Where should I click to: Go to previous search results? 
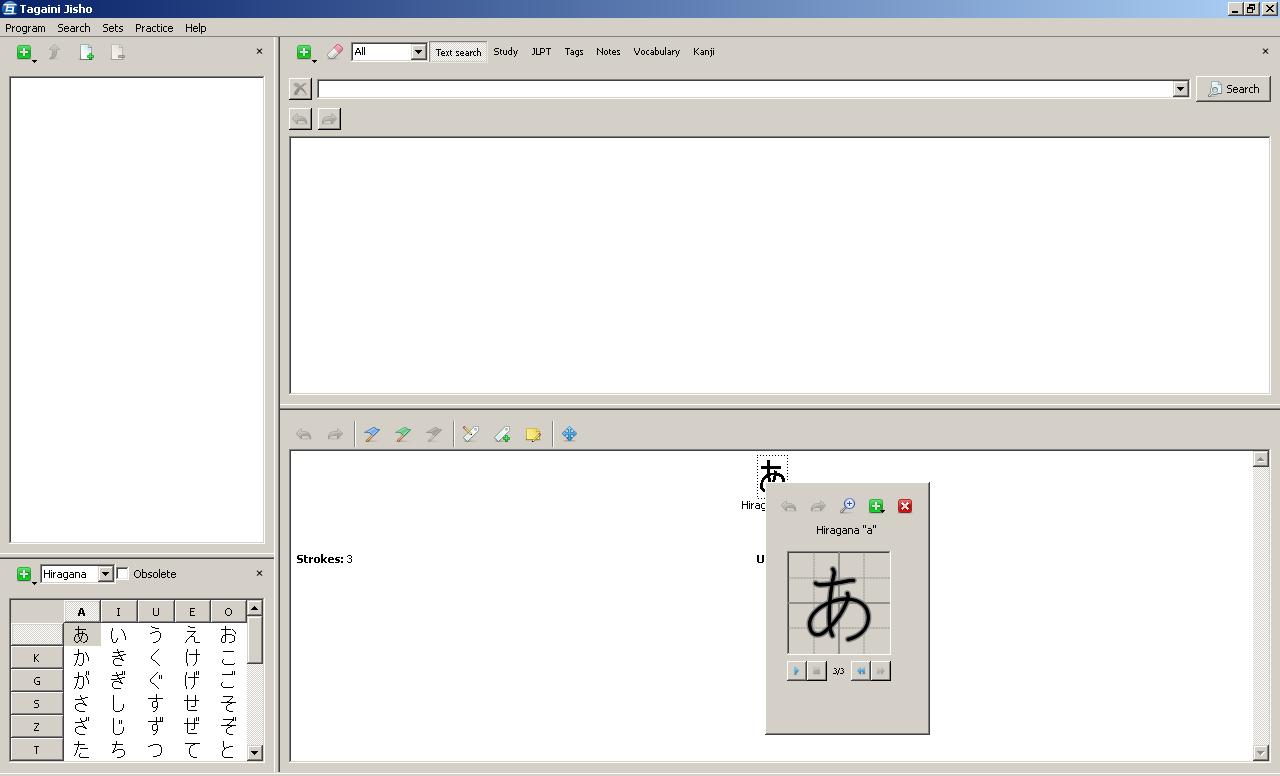(x=300, y=120)
